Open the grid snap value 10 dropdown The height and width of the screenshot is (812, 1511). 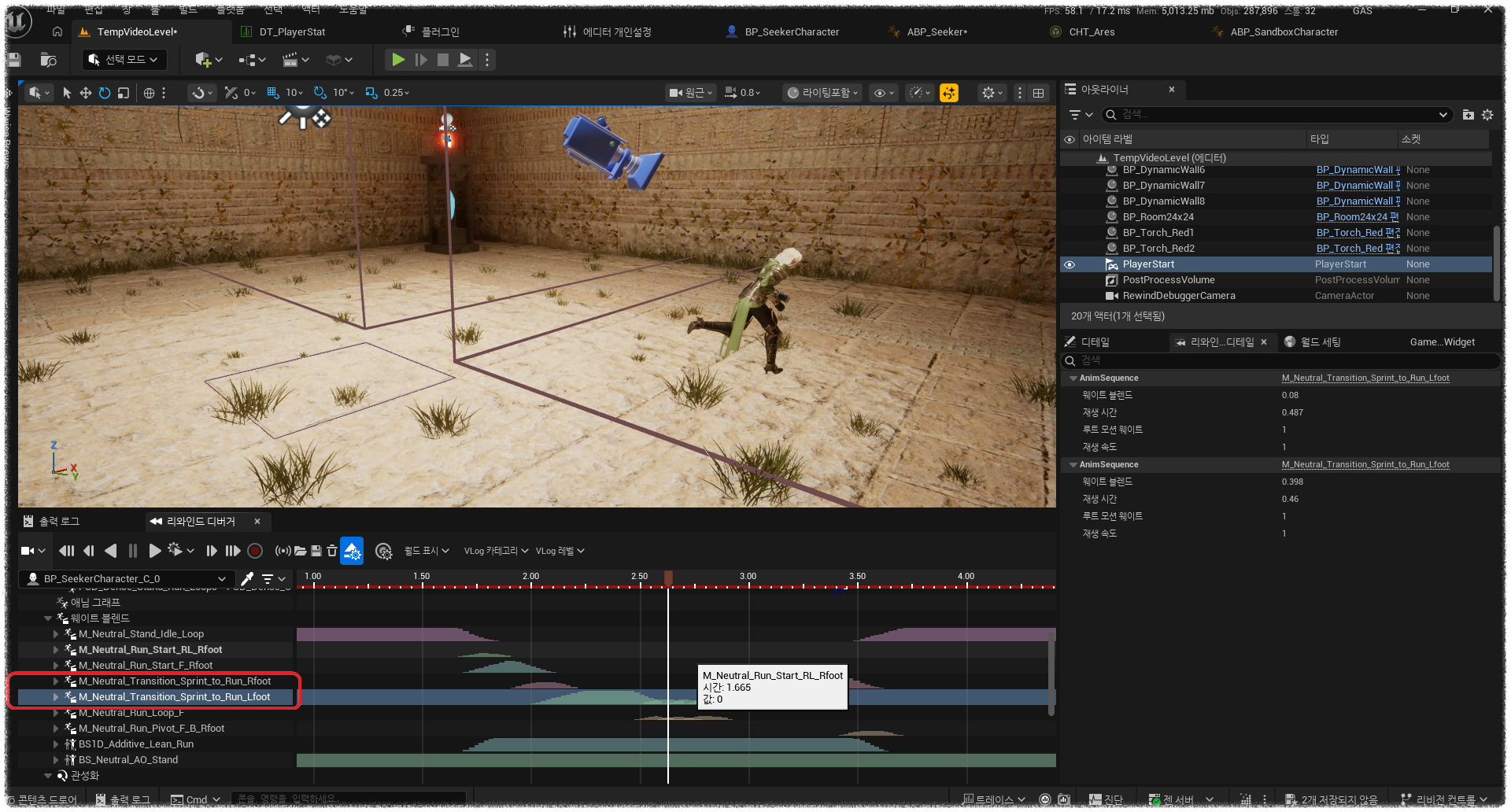[294, 93]
